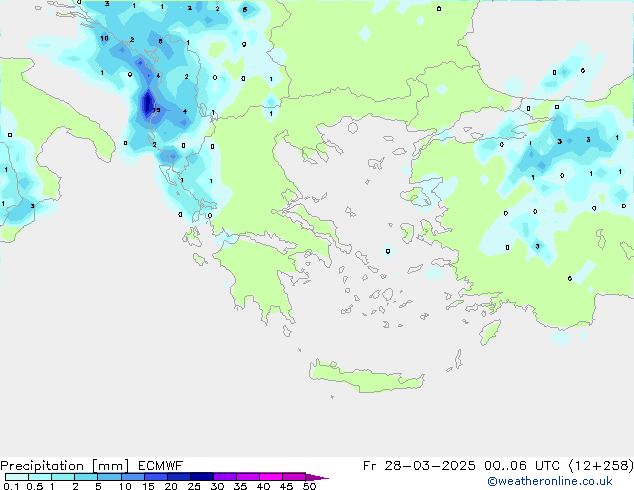Click the '35' legend scale label
This screenshot has width=634, height=490.
click(240, 486)
